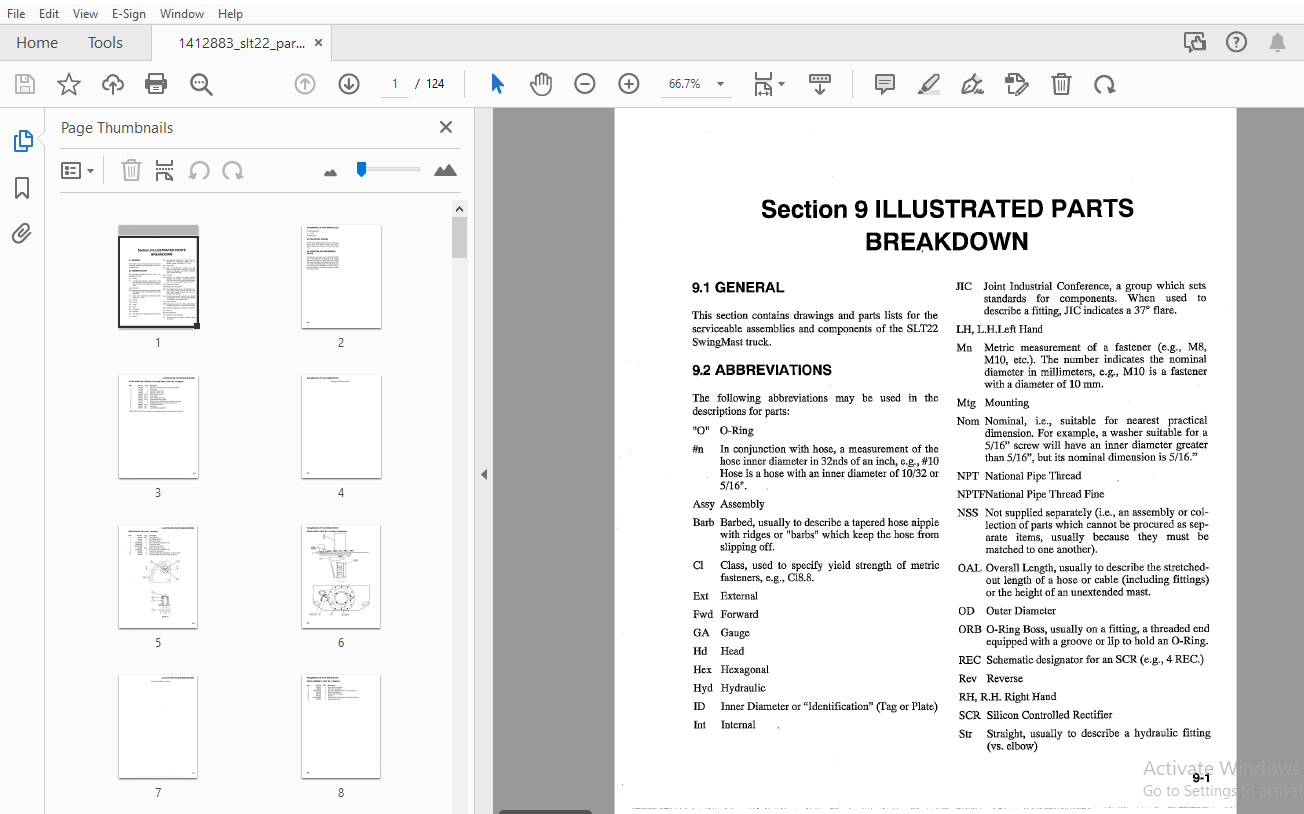Click the "9.1 GENERAL" heading text
Screen dimensions: 1304x814
(x=738, y=288)
